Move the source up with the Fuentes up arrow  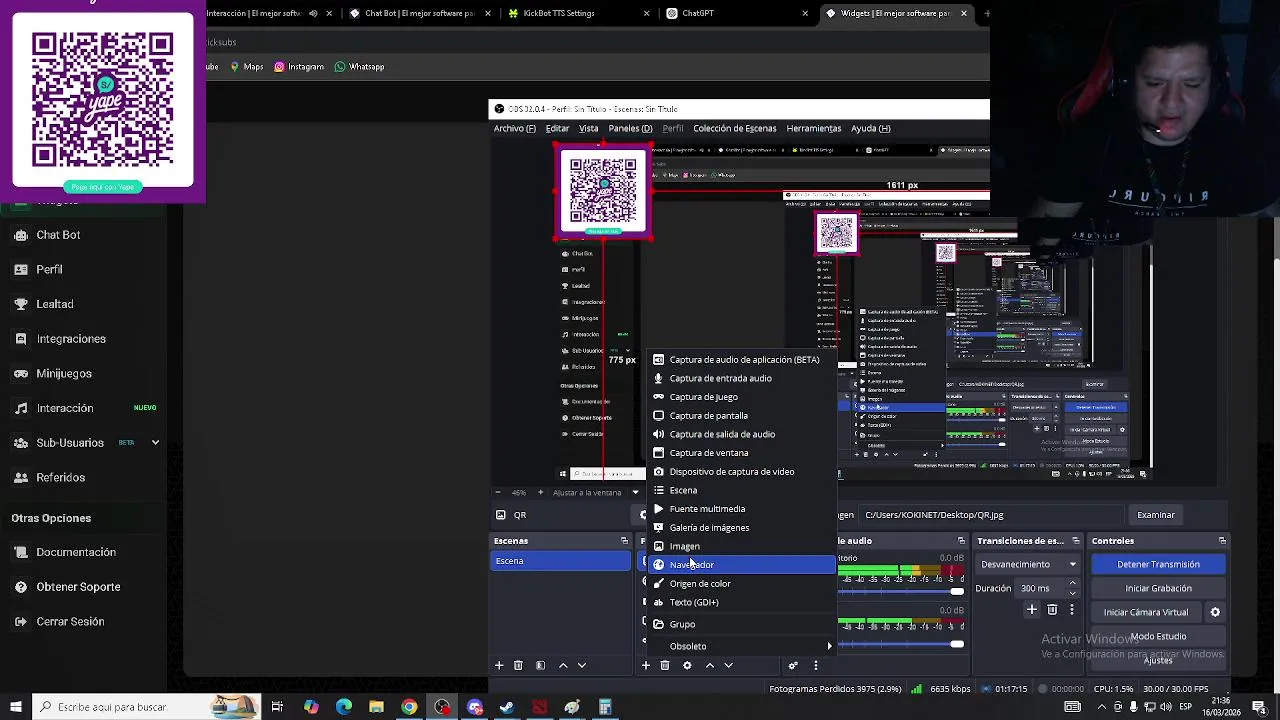pyautogui.click(x=710, y=666)
